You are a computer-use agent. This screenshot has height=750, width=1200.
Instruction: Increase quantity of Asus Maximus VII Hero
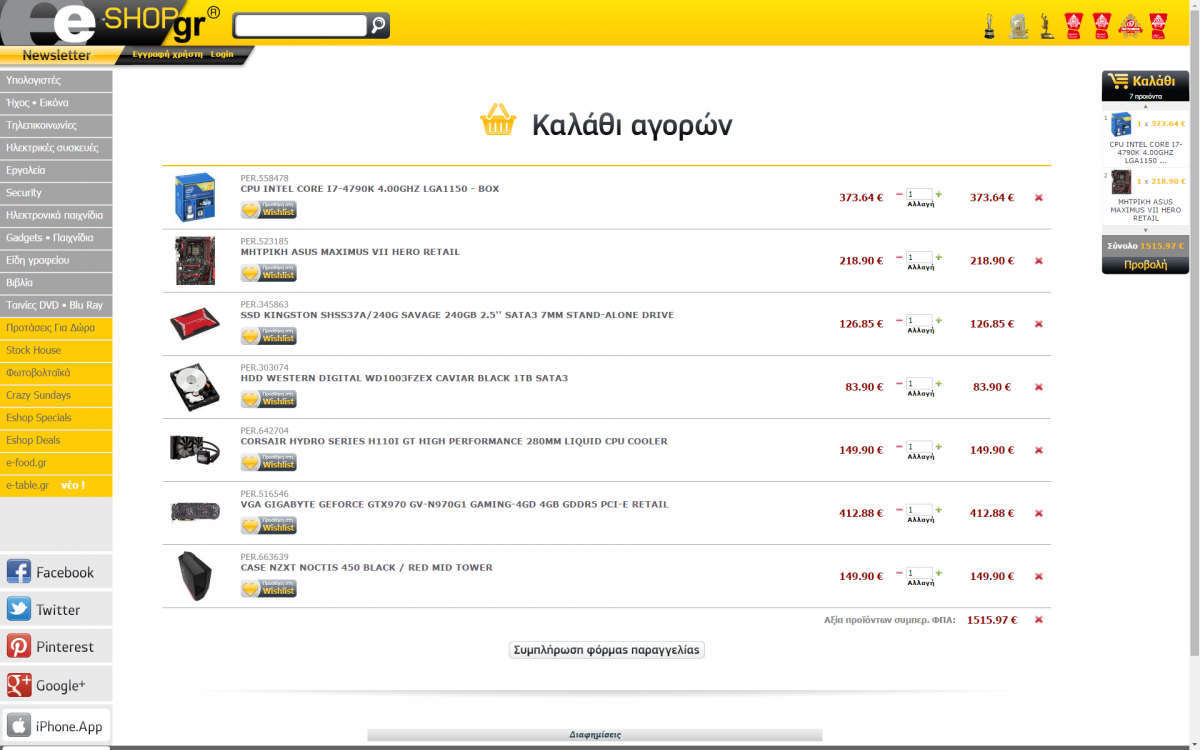coord(939,257)
